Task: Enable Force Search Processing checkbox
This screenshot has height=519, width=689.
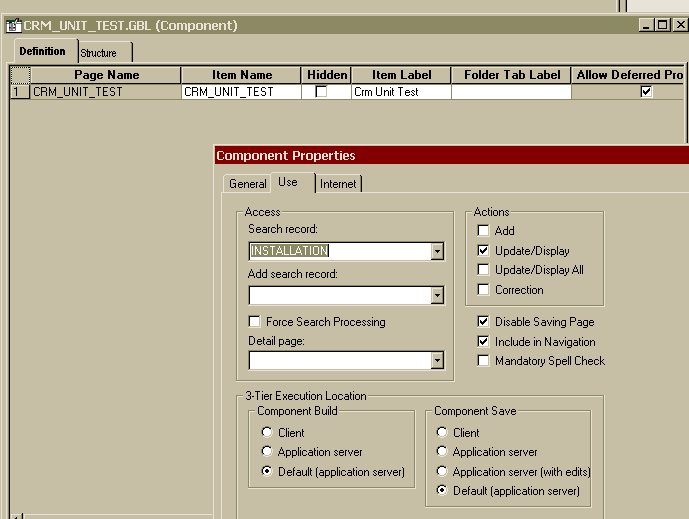Action: (254, 322)
